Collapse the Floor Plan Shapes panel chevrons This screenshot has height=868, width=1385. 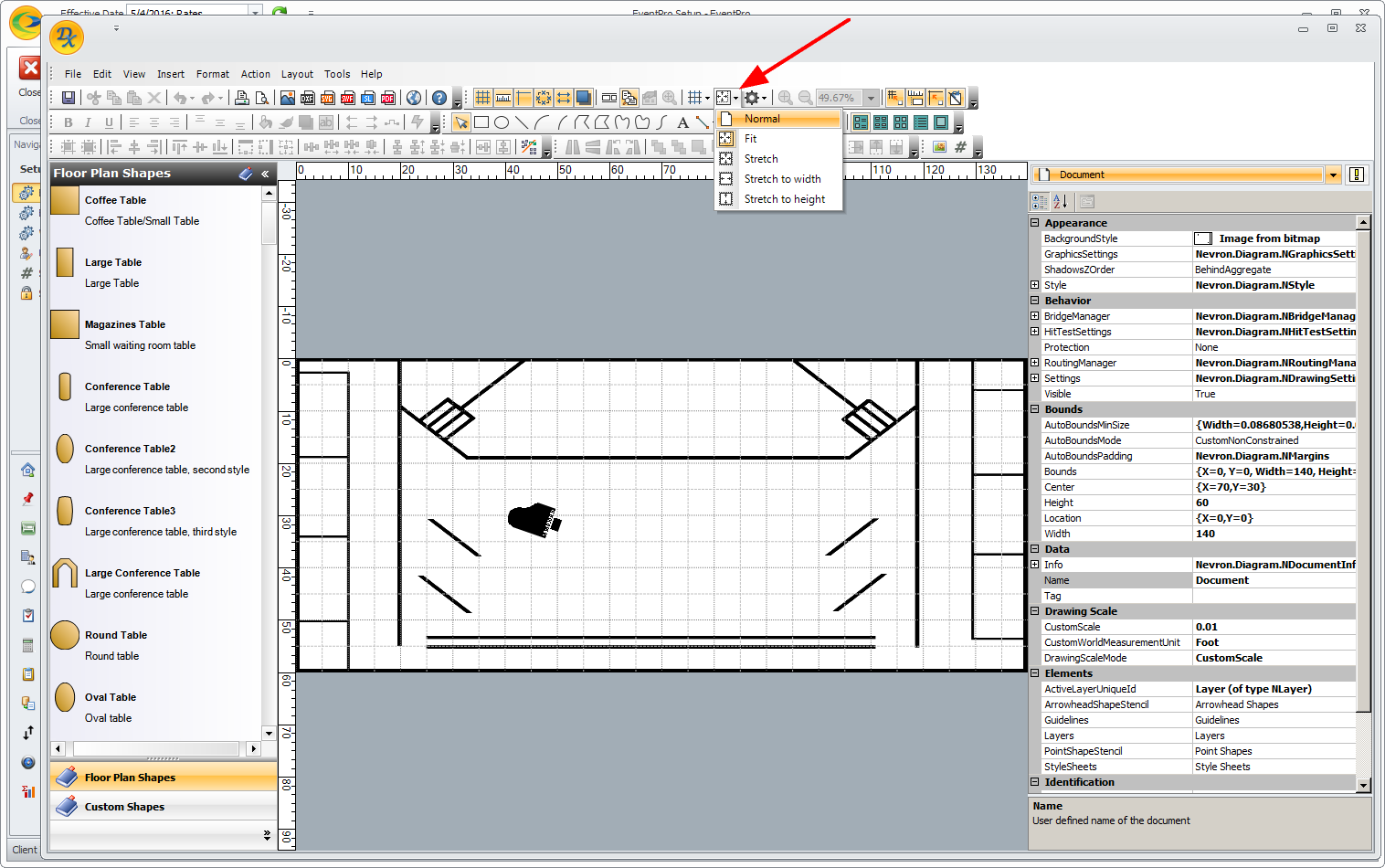coord(265,174)
